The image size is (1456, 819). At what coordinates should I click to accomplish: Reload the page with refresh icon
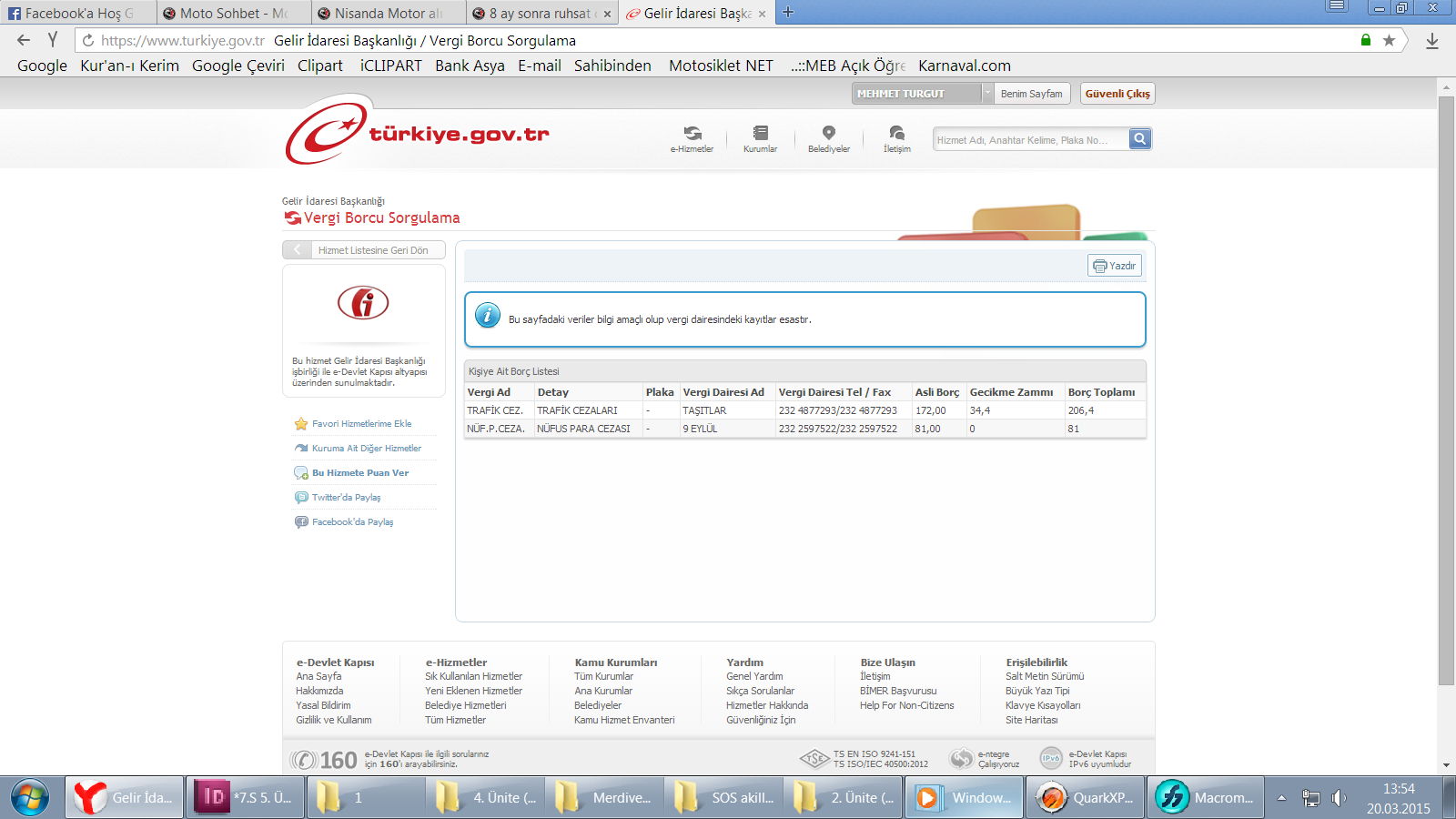click(x=88, y=41)
